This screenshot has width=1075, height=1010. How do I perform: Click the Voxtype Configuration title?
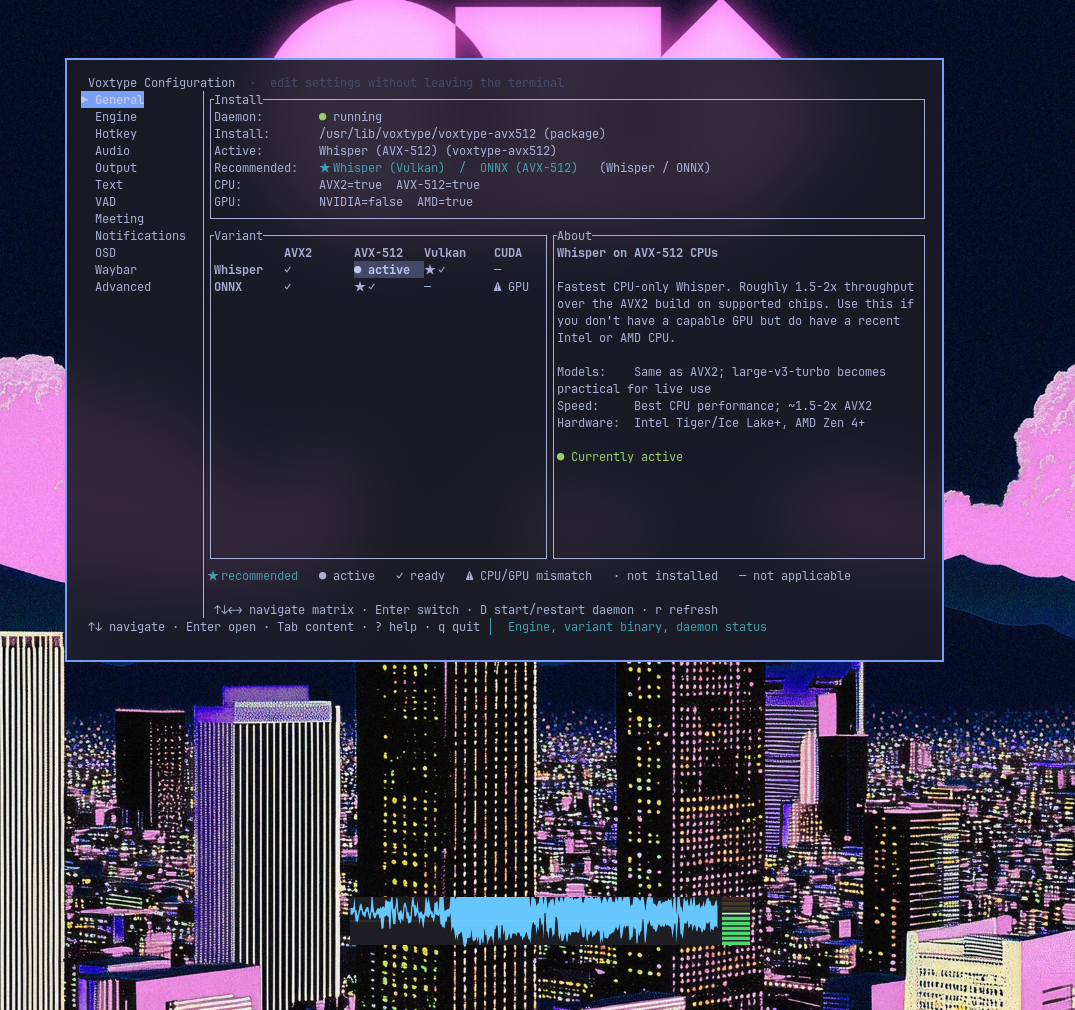161,83
